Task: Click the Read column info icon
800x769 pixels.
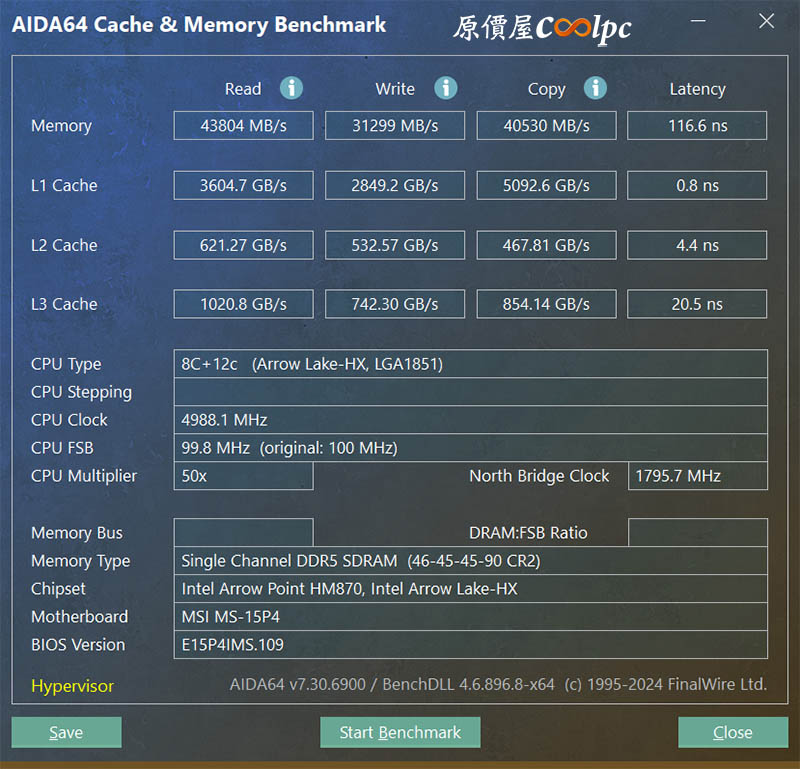Action: point(292,88)
